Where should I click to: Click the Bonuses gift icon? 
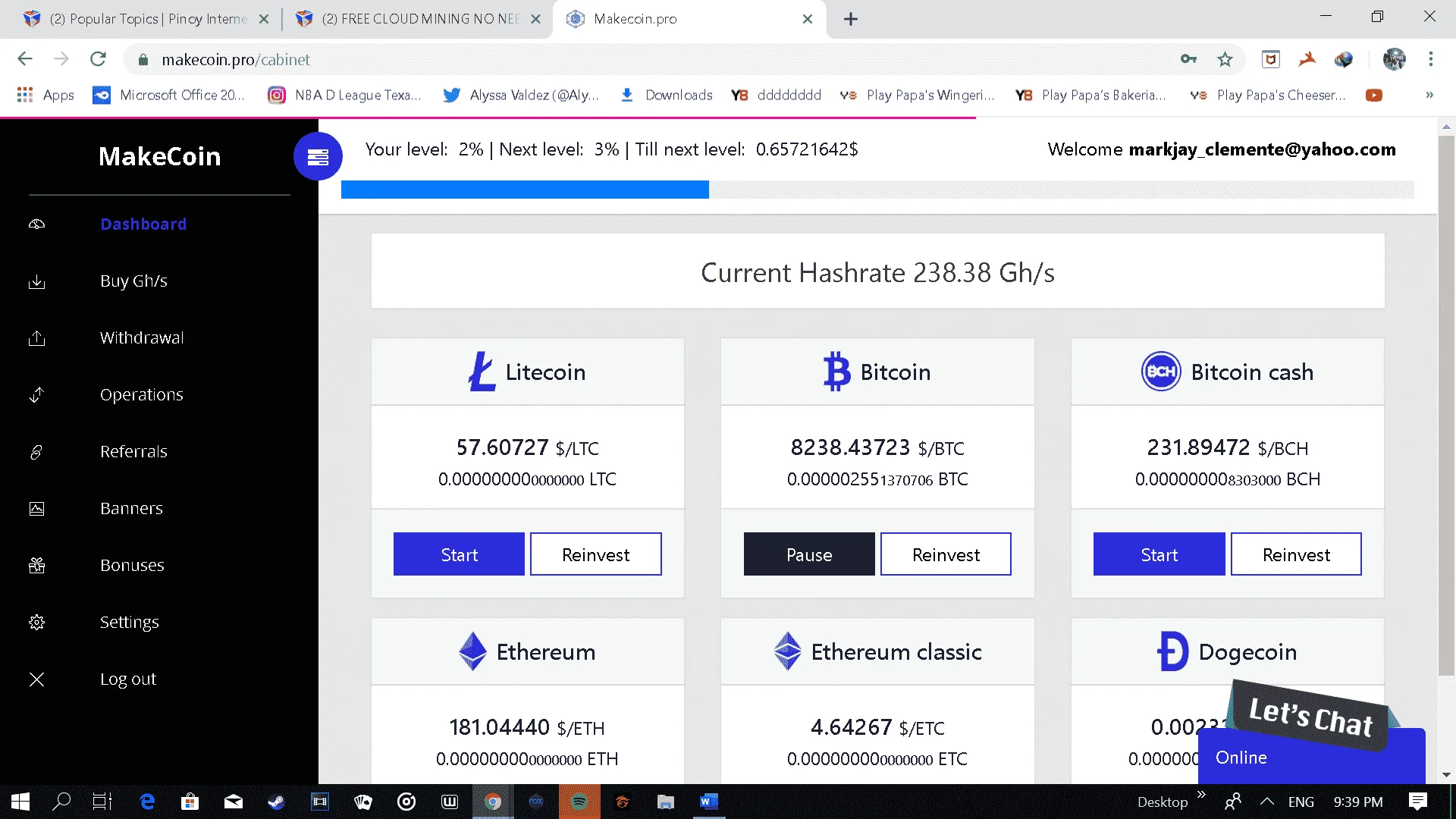pos(36,566)
